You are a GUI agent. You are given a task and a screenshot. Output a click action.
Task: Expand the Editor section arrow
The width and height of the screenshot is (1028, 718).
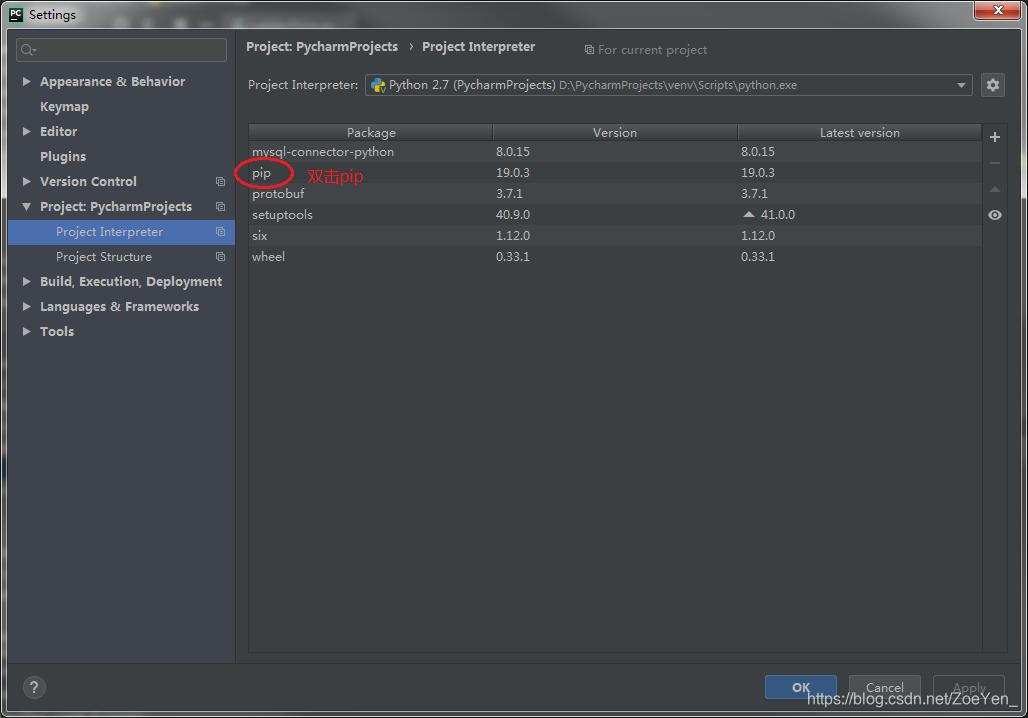[26, 131]
